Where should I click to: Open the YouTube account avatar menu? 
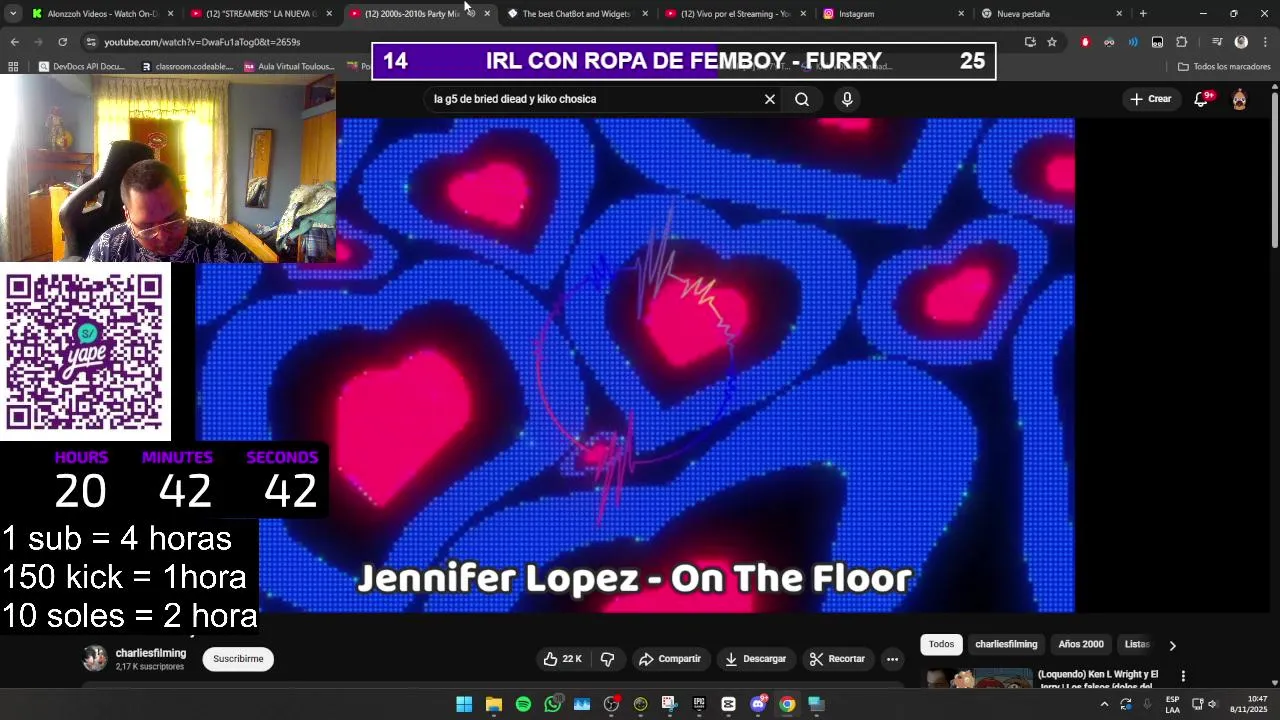(1240, 99)
